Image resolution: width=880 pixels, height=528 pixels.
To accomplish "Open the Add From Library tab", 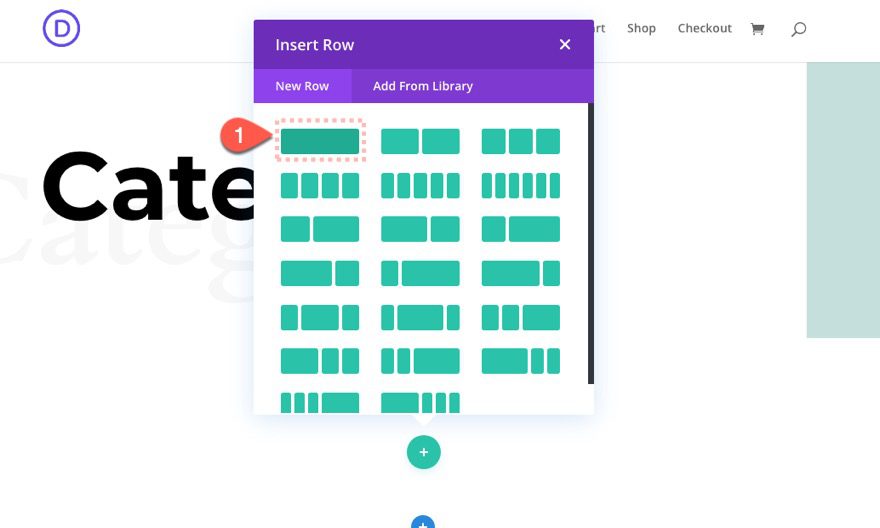I will coord(423,86).
